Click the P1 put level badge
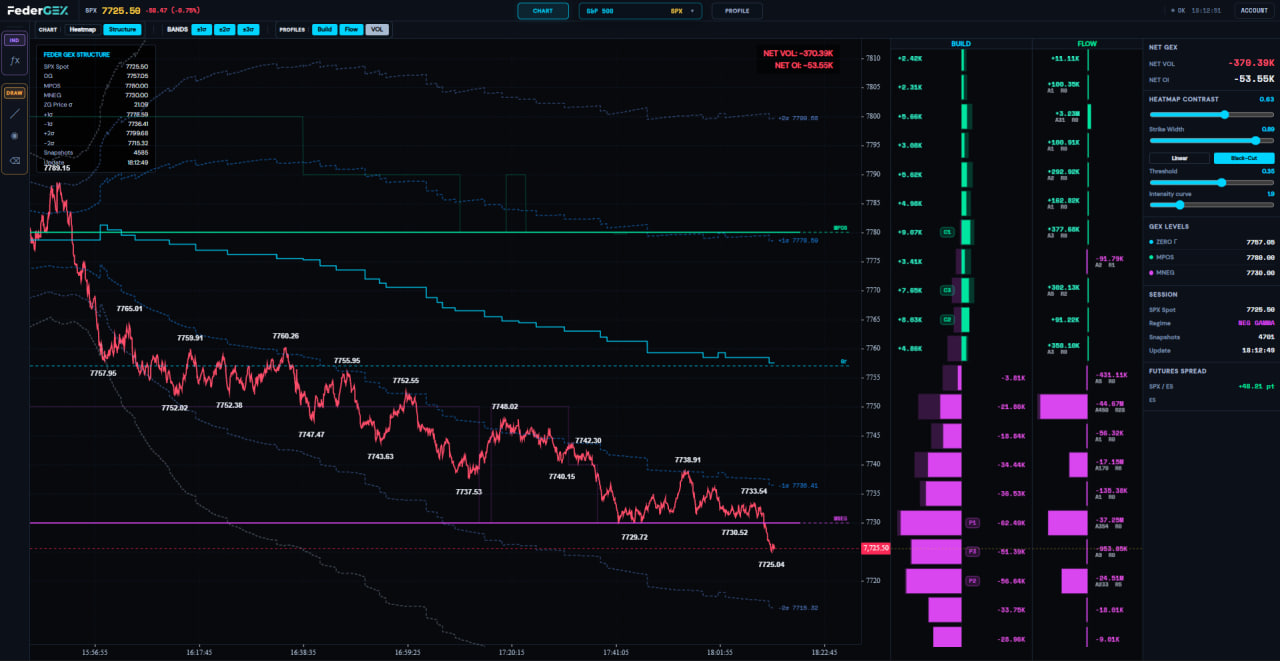 click(972, 522)
